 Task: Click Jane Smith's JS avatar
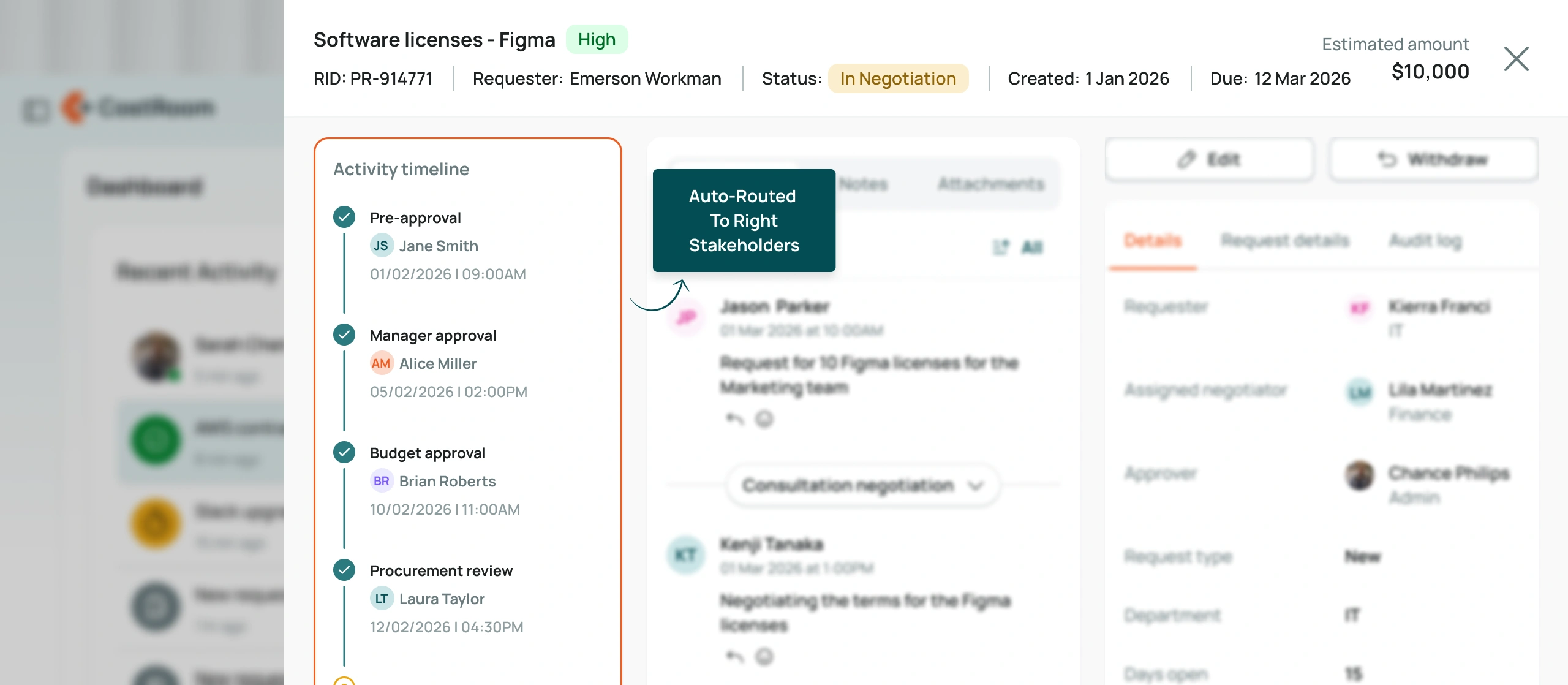382,246
